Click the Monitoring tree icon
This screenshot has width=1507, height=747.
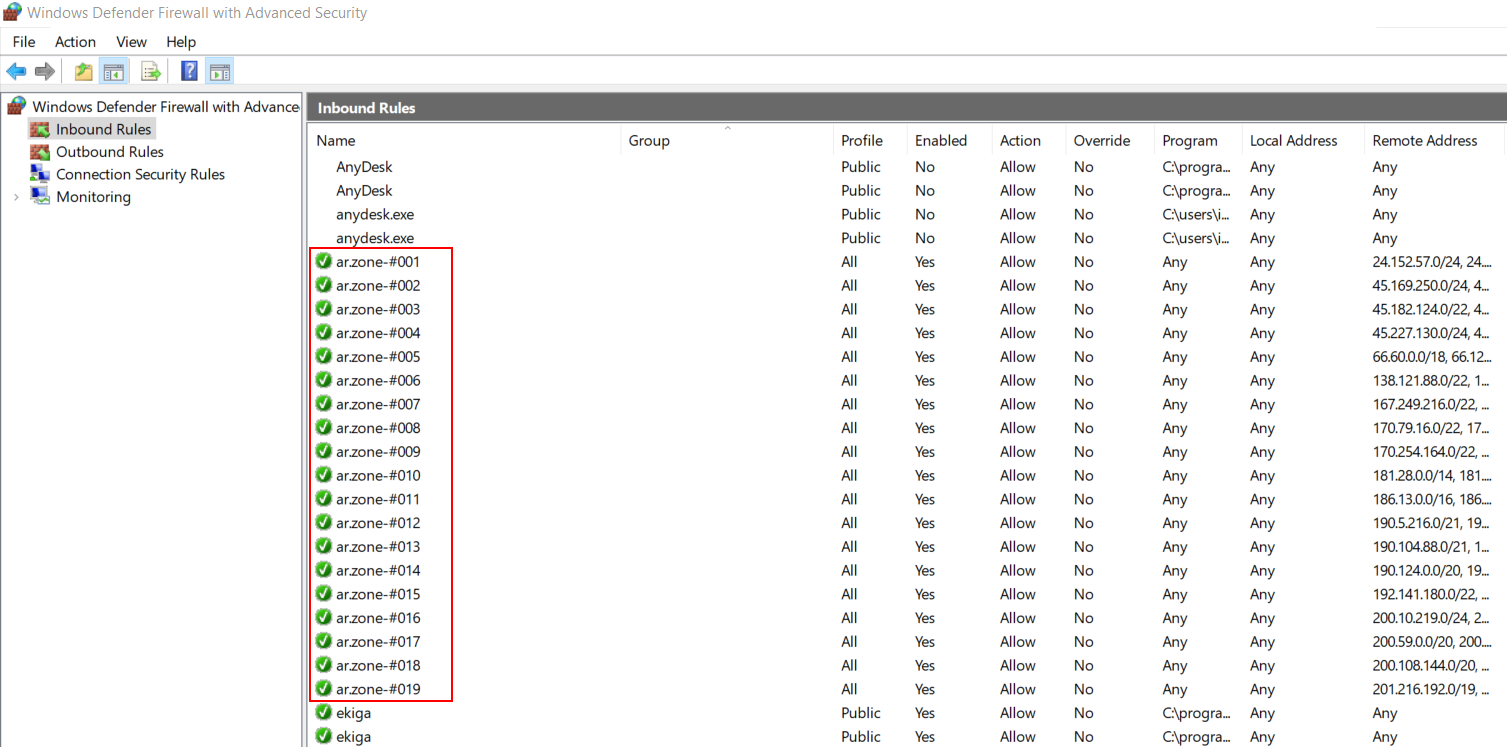click(x=40, y=196)
